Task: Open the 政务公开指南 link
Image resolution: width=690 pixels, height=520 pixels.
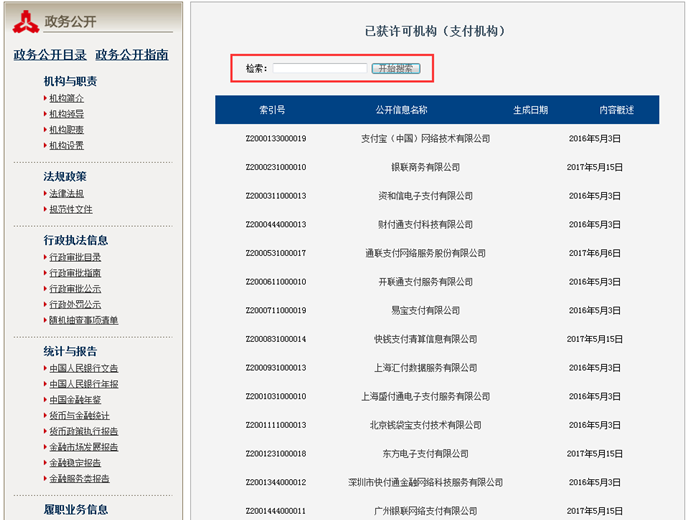Action: coord(132,55)
